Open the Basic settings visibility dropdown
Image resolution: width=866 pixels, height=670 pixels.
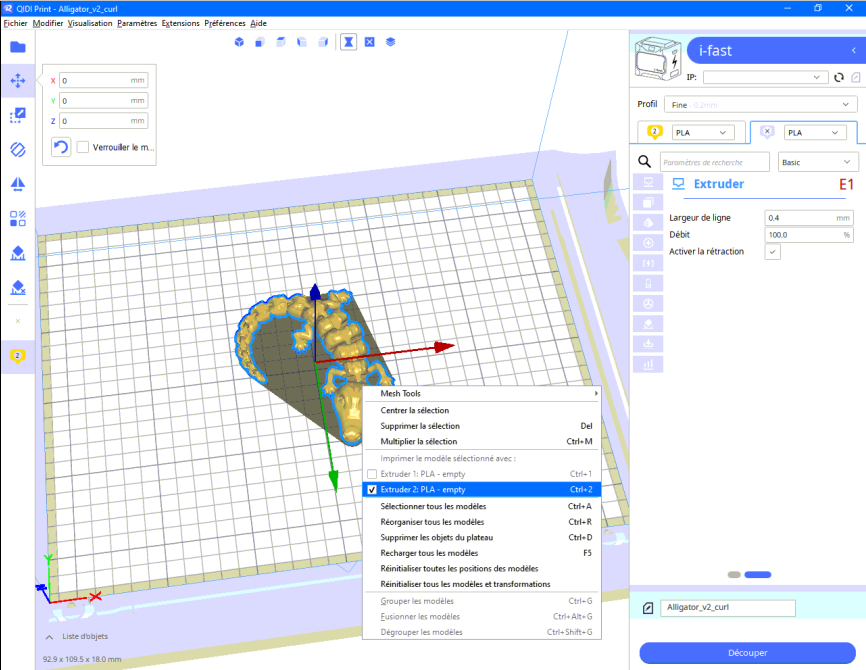pyautogui.click(x=817, y=162)
